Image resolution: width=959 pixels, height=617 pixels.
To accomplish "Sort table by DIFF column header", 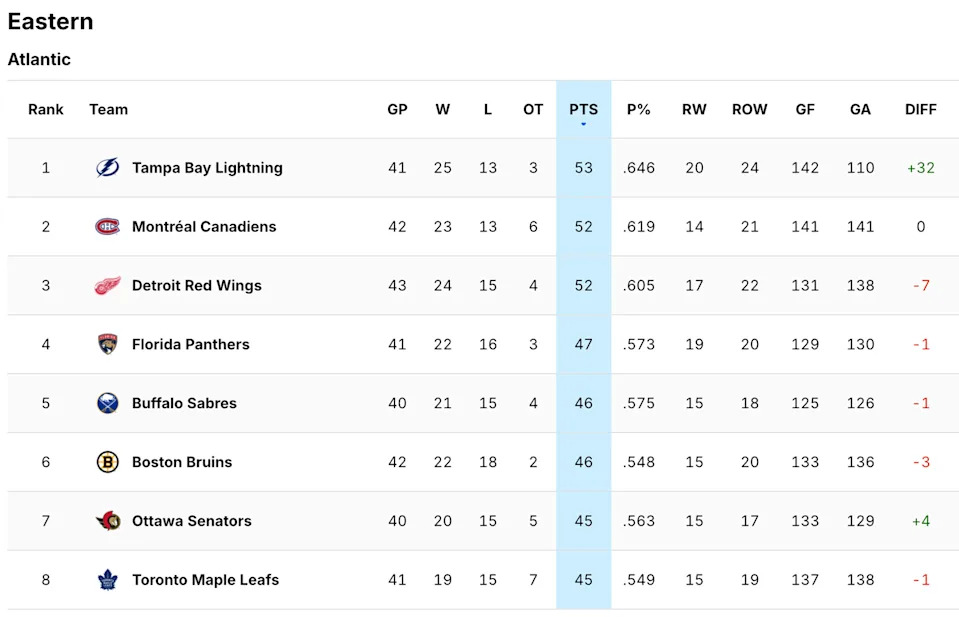I will [920, 110].
